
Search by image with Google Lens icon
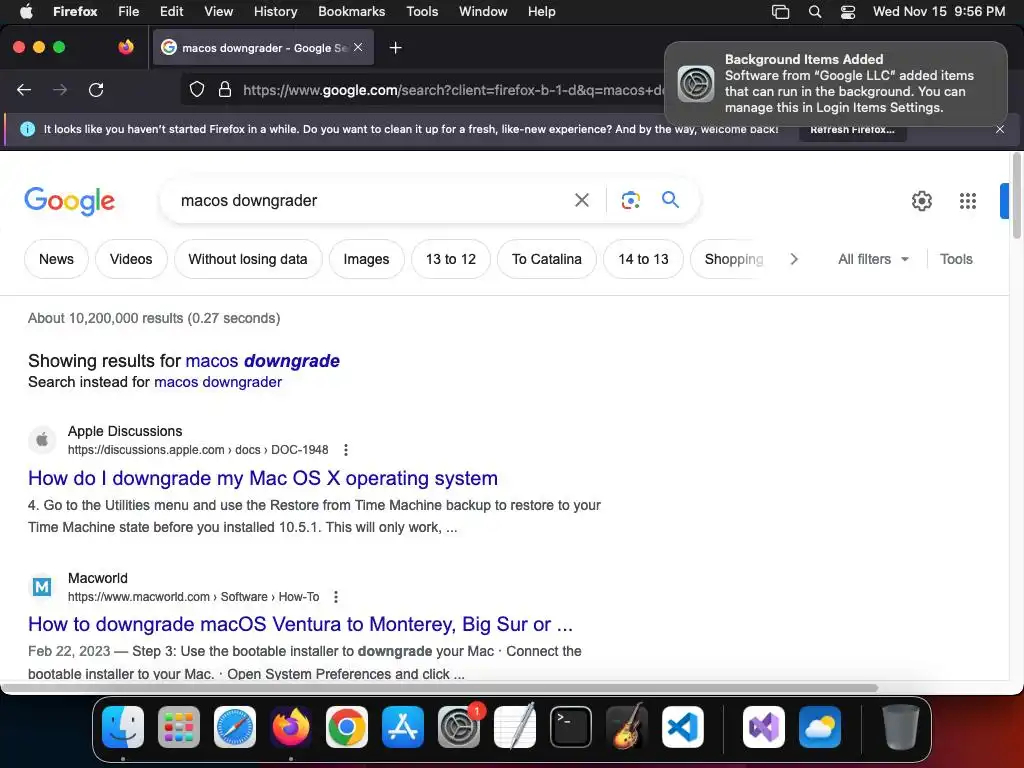630,200
